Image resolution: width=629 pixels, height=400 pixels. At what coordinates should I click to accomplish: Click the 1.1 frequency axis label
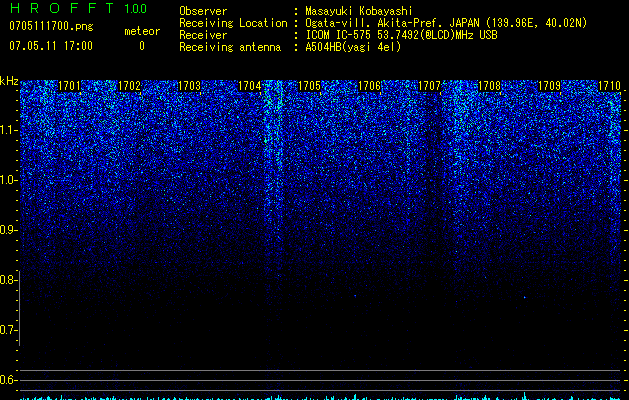tap(8, 130)
